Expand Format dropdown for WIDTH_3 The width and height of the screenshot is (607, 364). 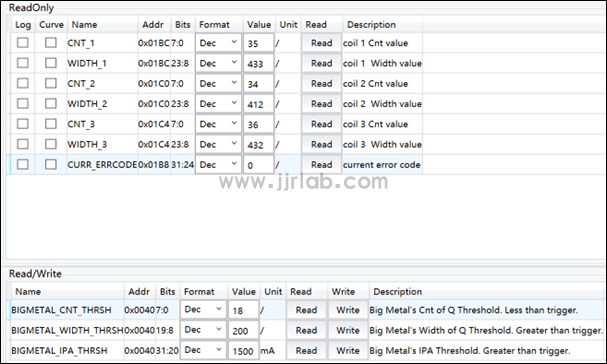[218, 144]
